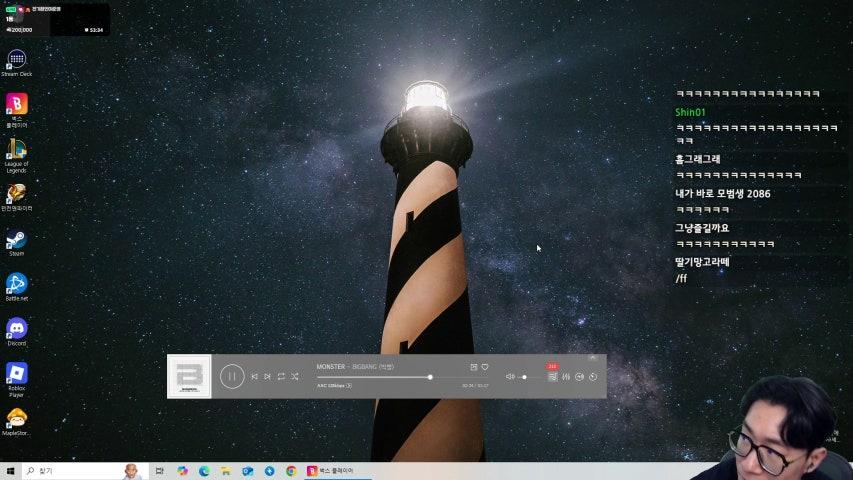Skip to the next track
This screenshot has width=853, height=480.
coord(267,376)
